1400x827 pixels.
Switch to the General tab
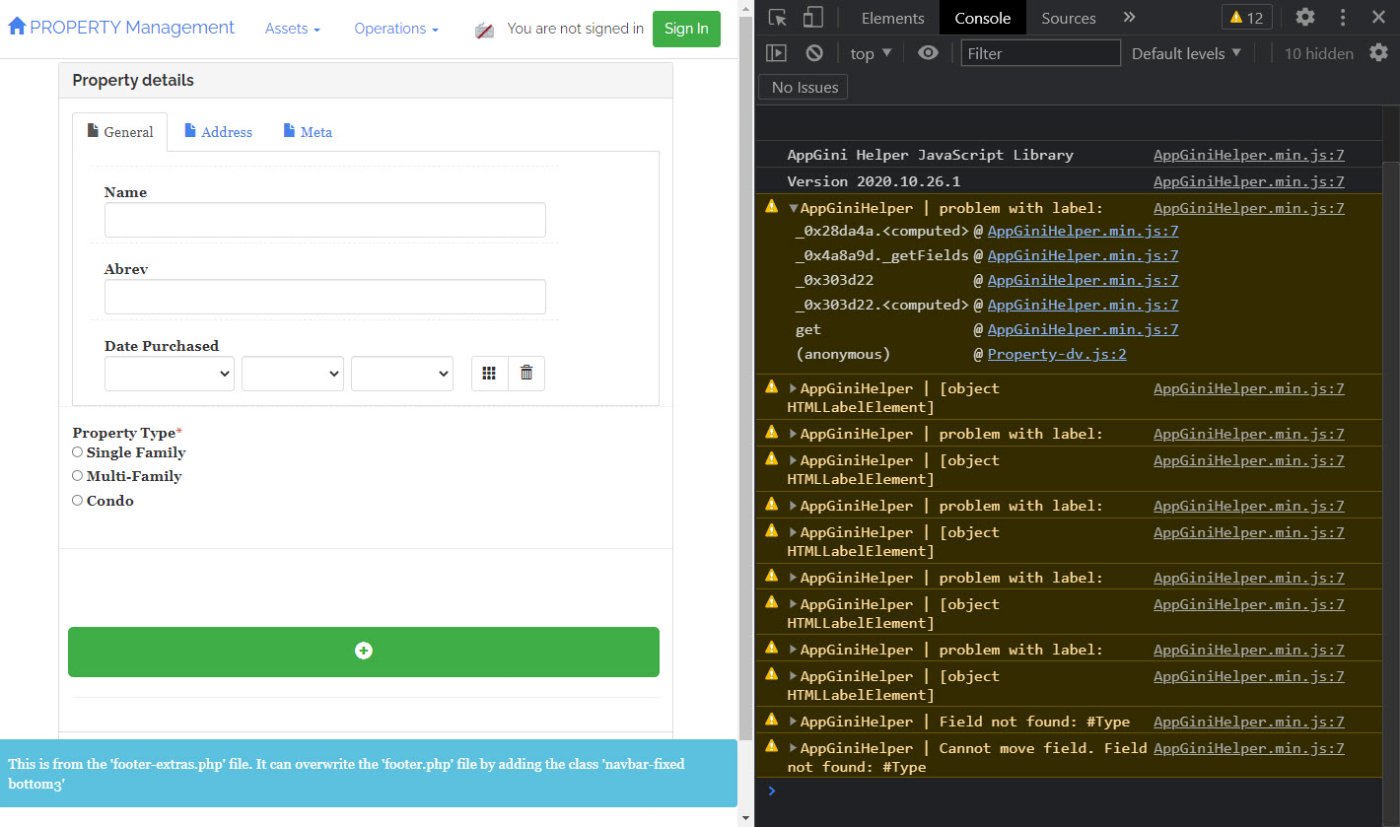[120, 131]
